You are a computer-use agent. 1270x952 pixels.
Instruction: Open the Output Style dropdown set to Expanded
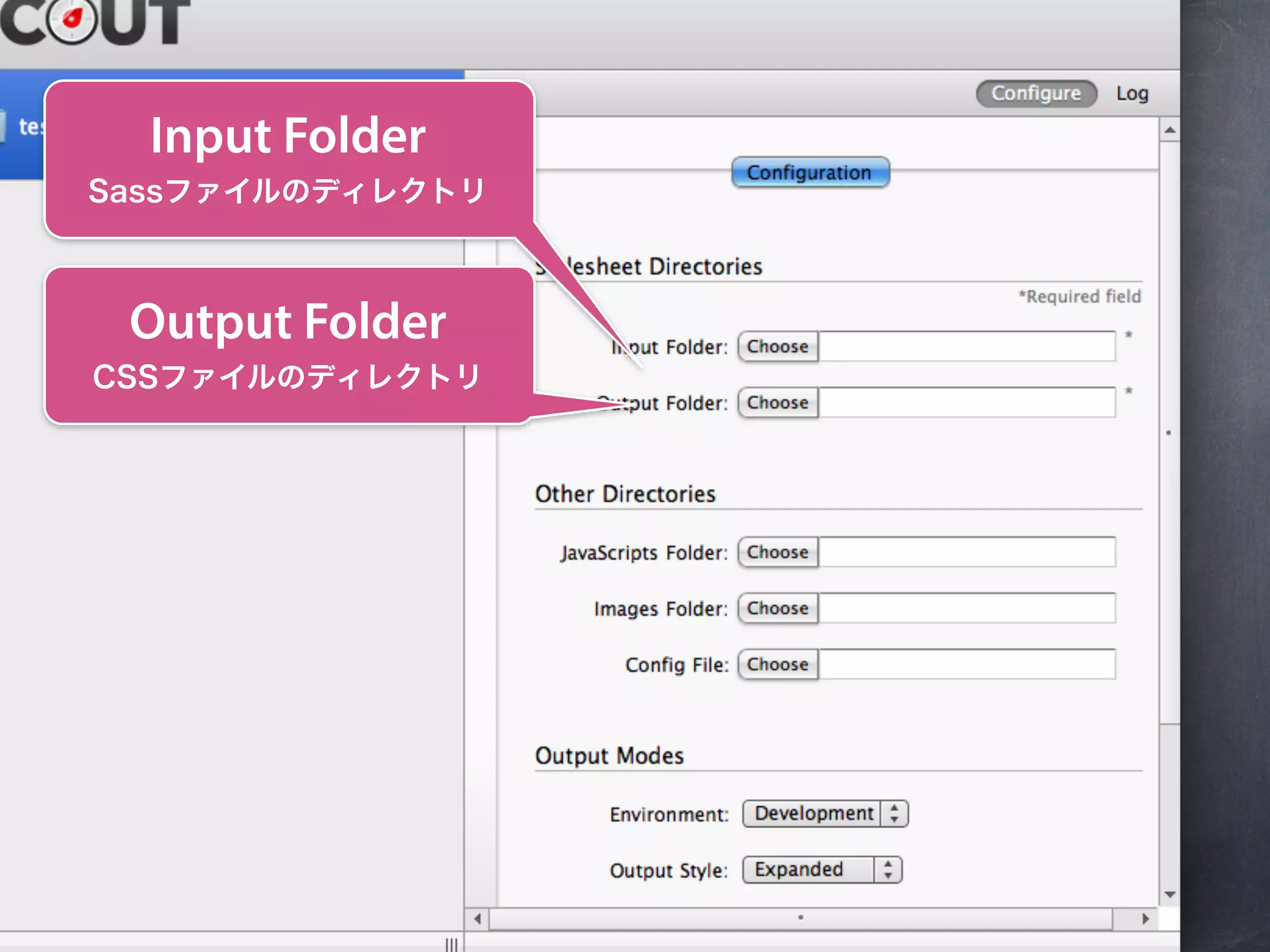point(822,870)
